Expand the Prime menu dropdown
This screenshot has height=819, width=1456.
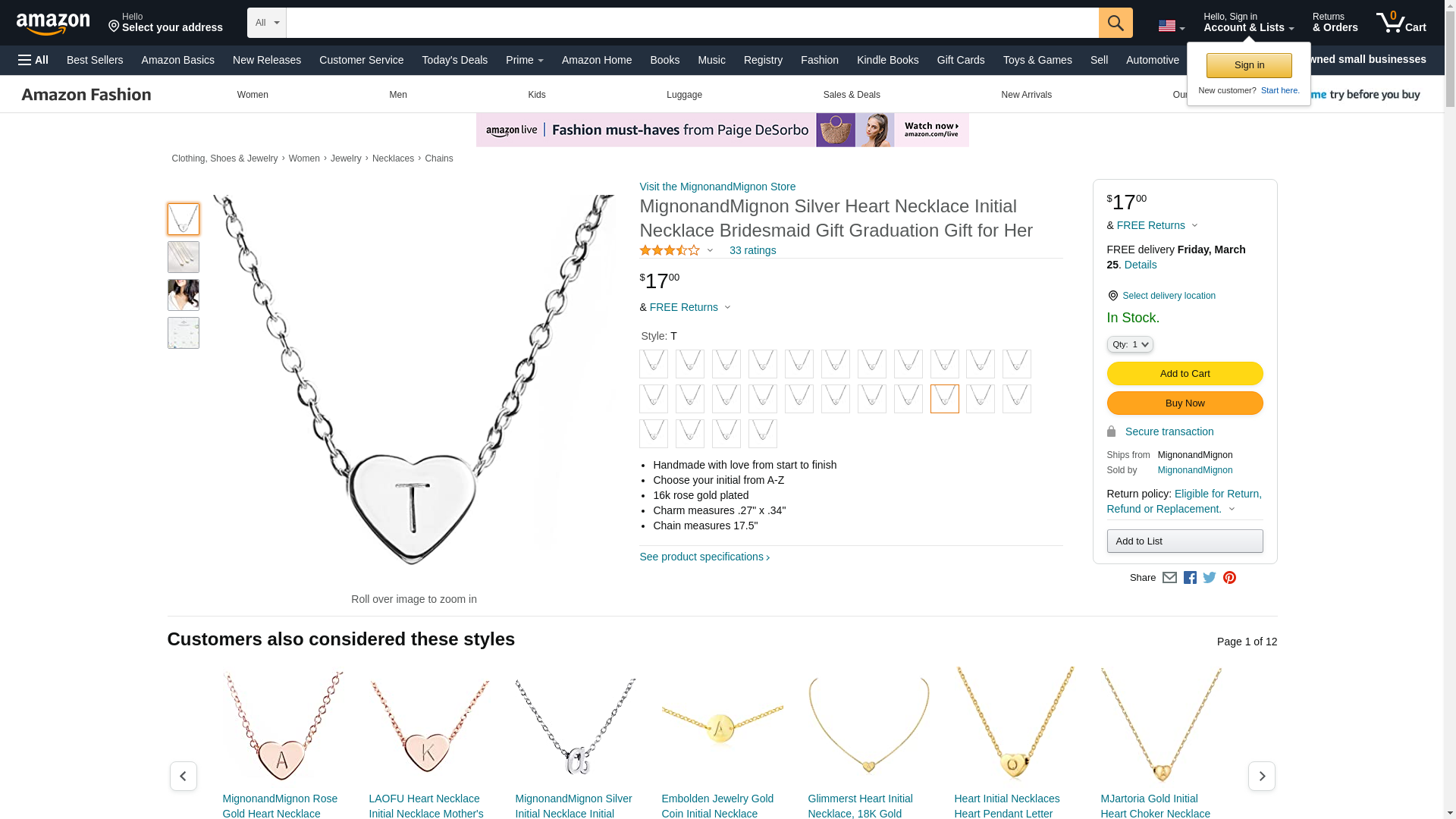click(524, 60)
